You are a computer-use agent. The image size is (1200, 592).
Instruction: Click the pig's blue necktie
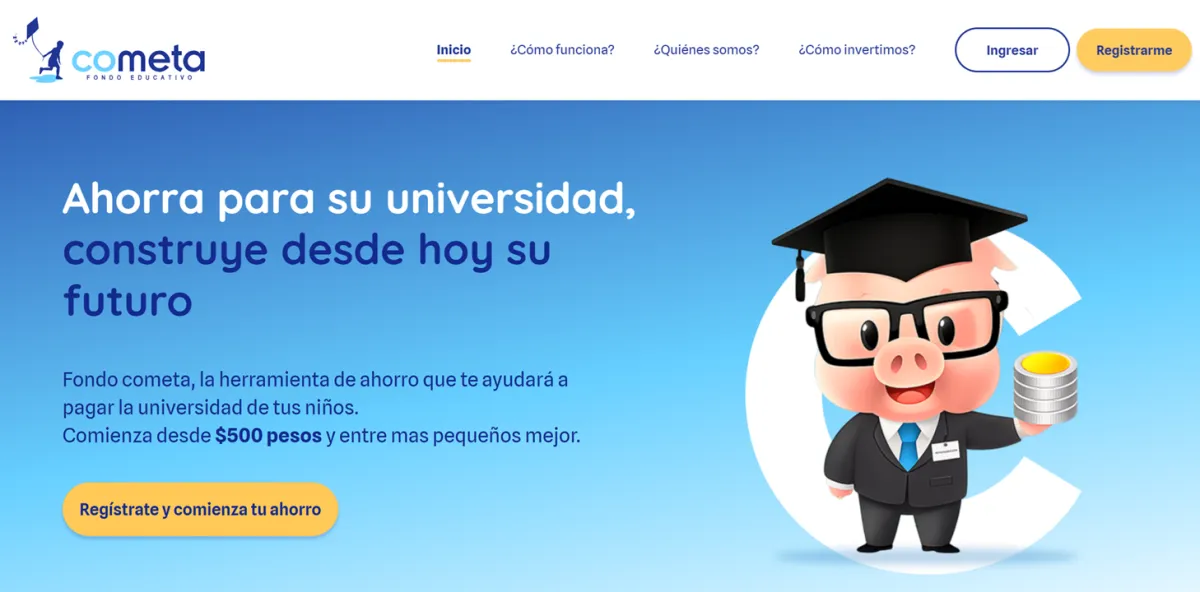[x=908, y=445]
